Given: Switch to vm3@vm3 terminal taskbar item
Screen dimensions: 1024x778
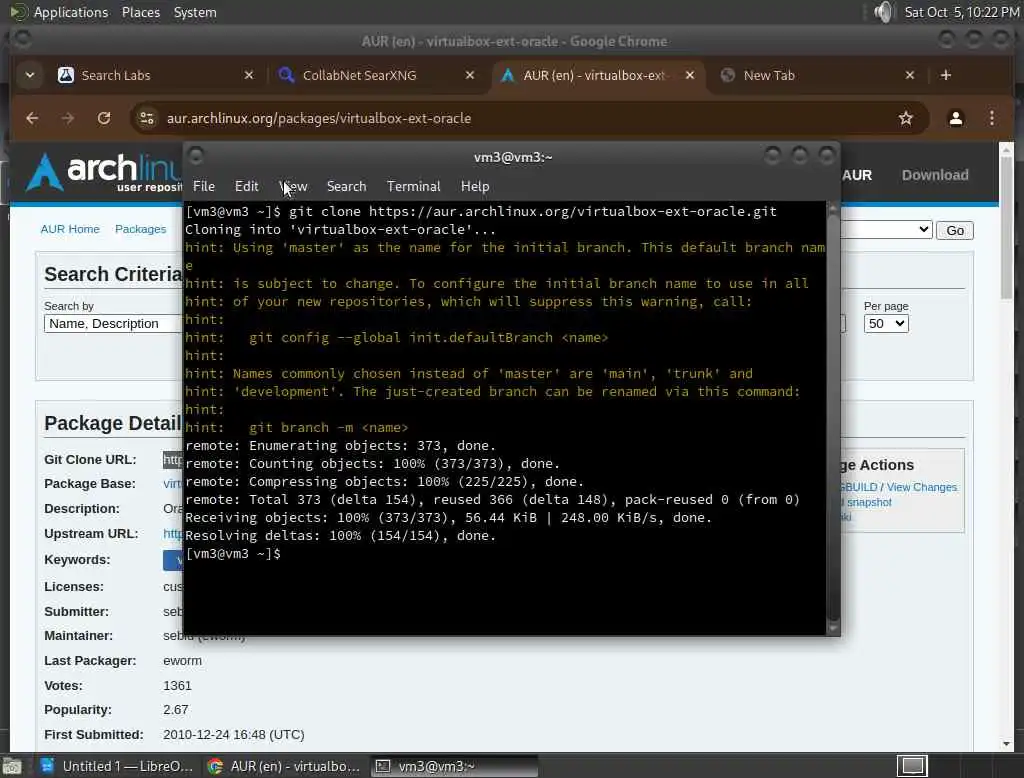Looking at the screenshot, I should (455, 766).
